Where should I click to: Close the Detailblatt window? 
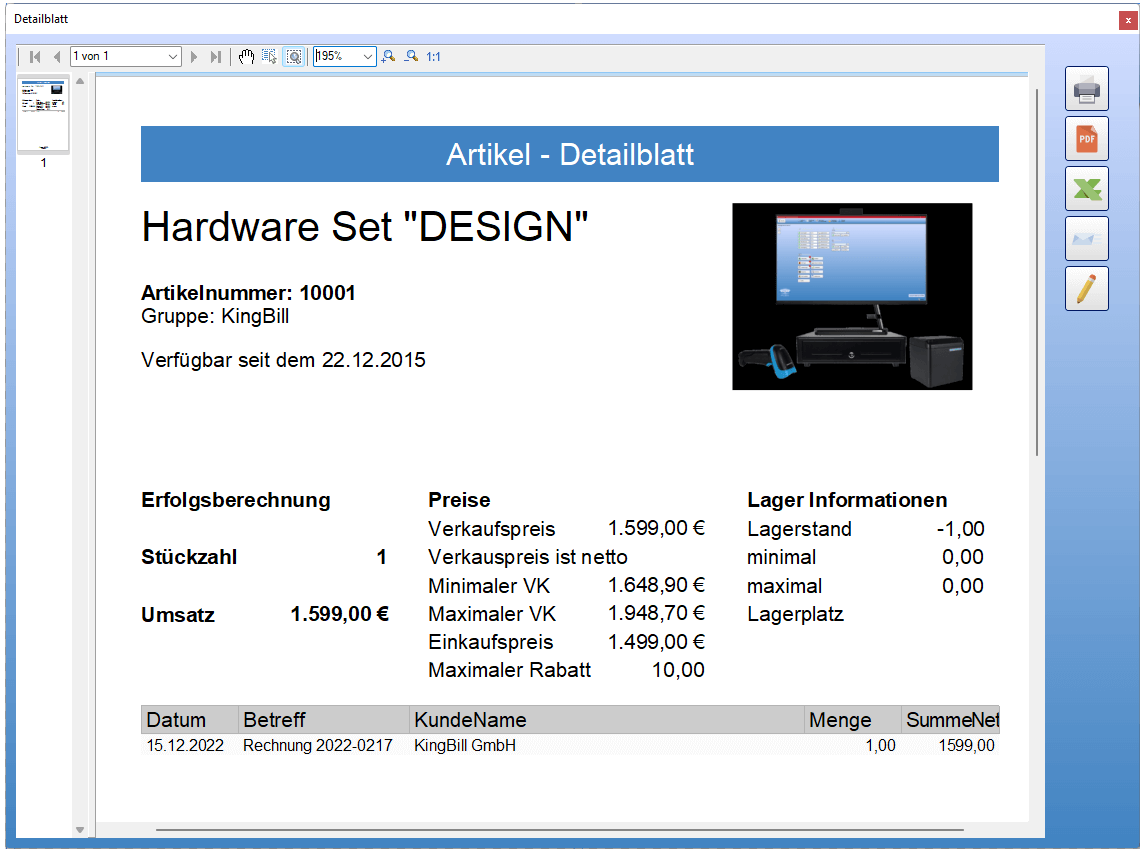1128,20
